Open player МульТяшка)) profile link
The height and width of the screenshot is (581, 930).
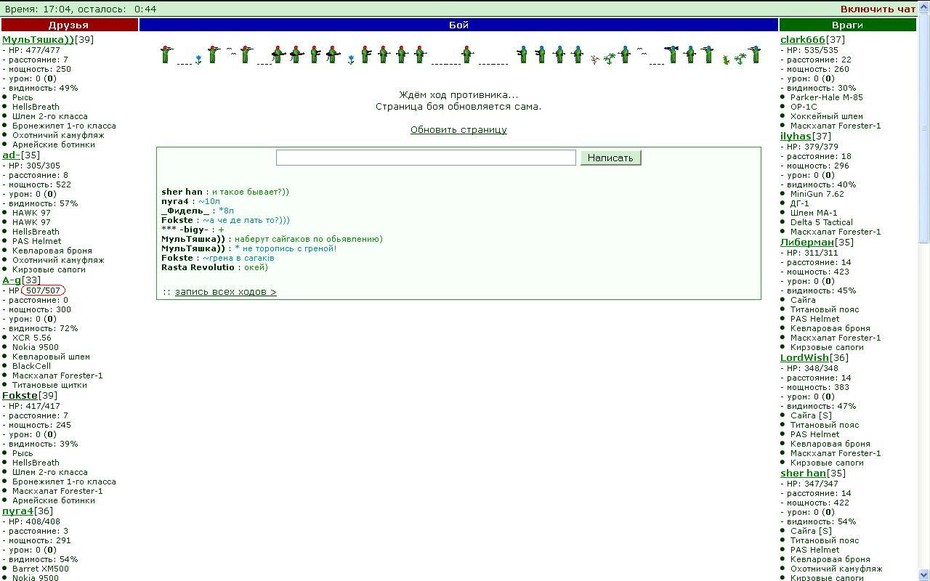[38, 40]
